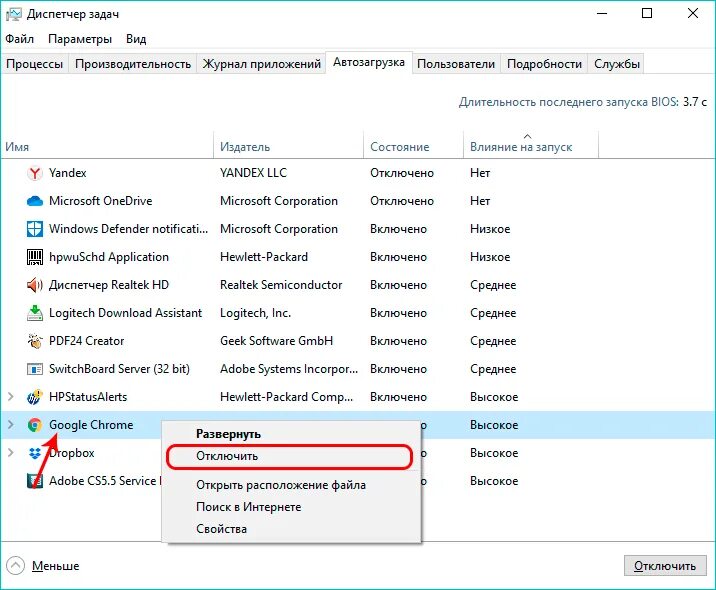The height and width of the screenshot is (590, 716).
Task: Click the hpwuSchd Application icon
Action: [x=35, y=257]
